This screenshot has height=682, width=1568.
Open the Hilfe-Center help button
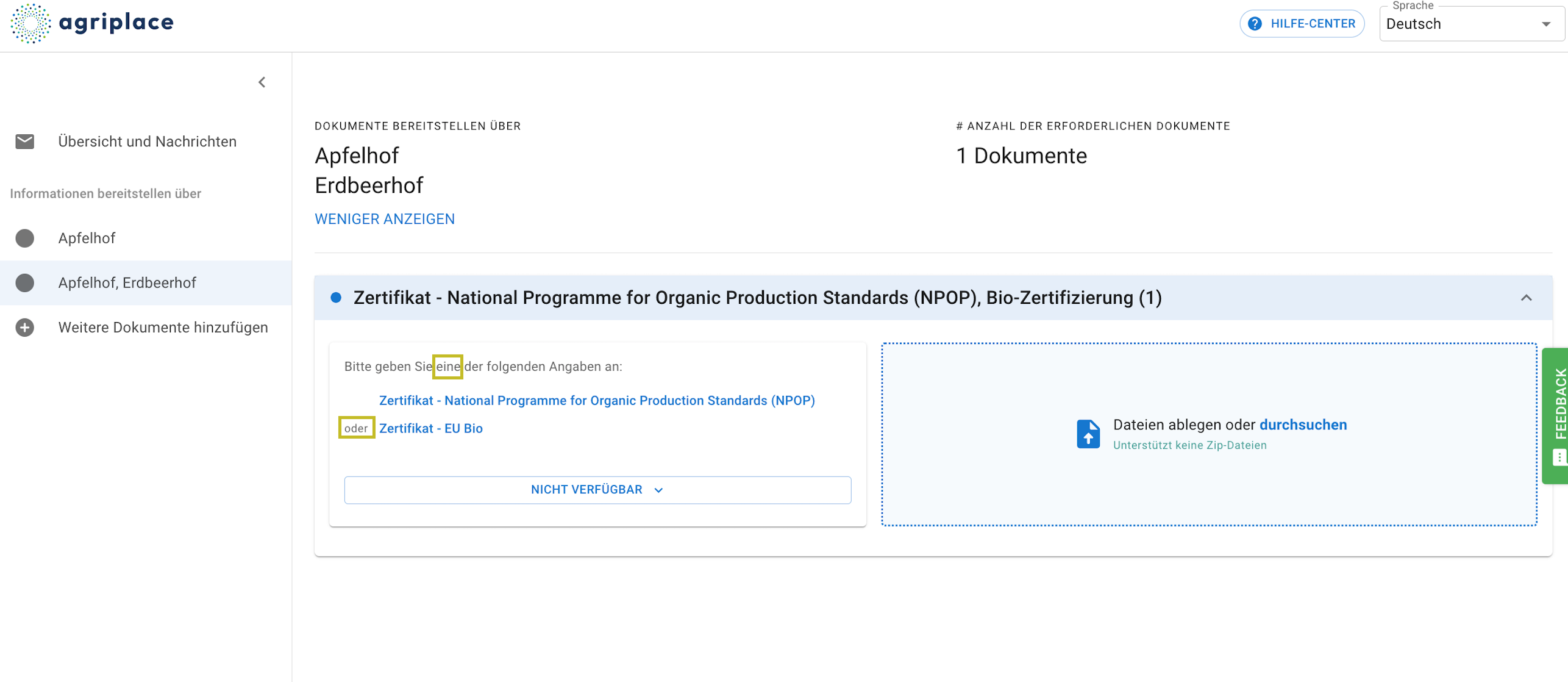pyautogui.click(x=1302, y=24)
